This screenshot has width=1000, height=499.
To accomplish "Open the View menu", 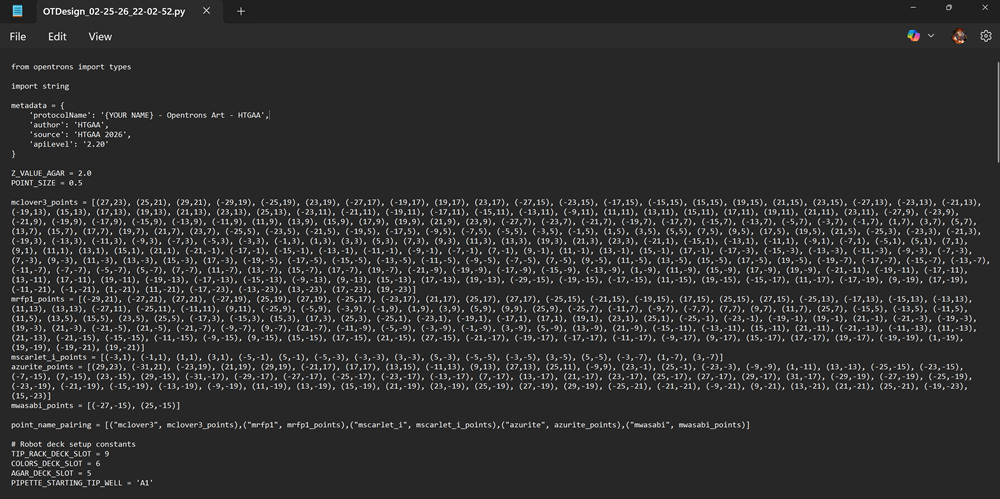I will click(100, 36).
